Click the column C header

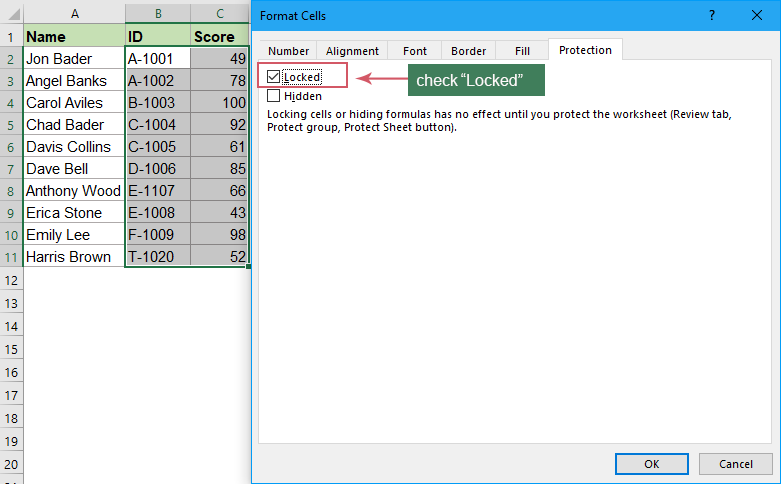[219, 13]
